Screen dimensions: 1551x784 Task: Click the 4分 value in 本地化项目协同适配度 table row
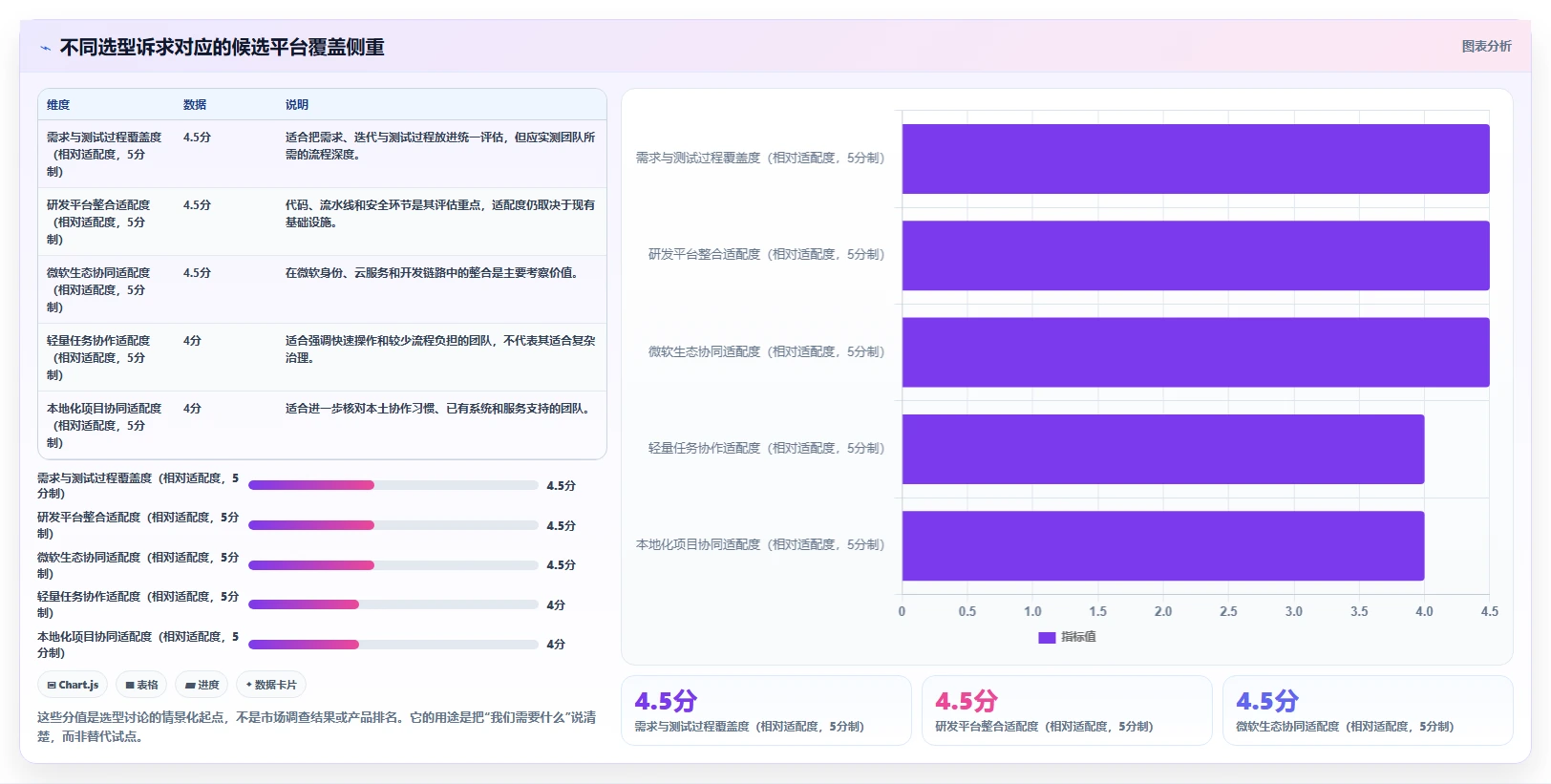(192, 409)
